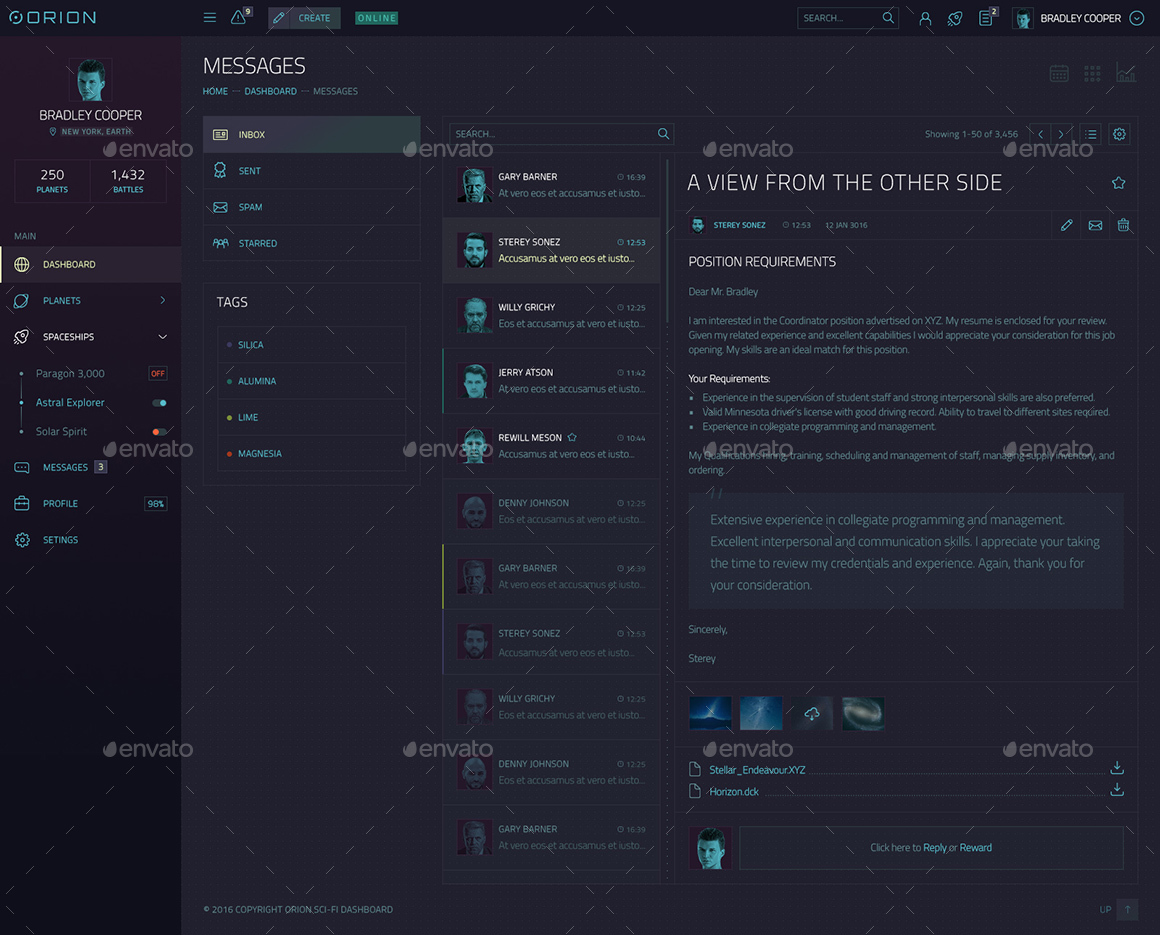Star the open message A View From The Other Side
The image size is (1160, 935).
click(1118, 183)
